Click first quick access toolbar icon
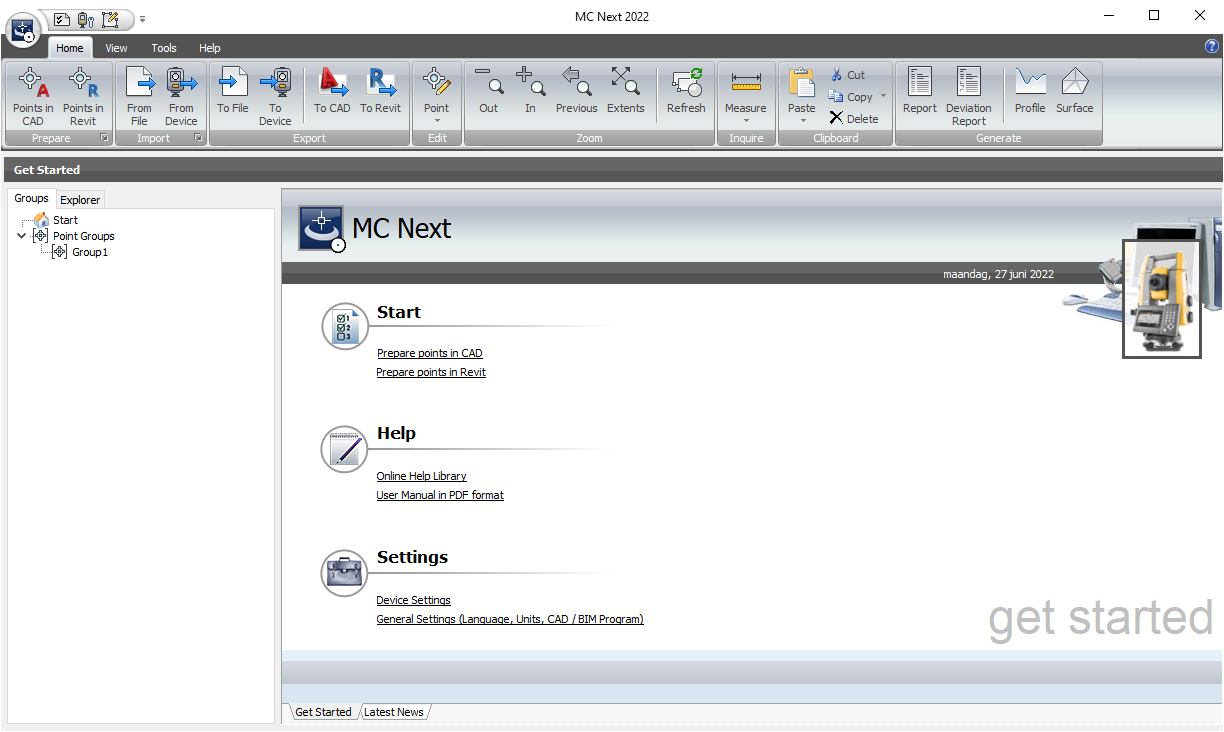1224x732 pixels. 61,19
